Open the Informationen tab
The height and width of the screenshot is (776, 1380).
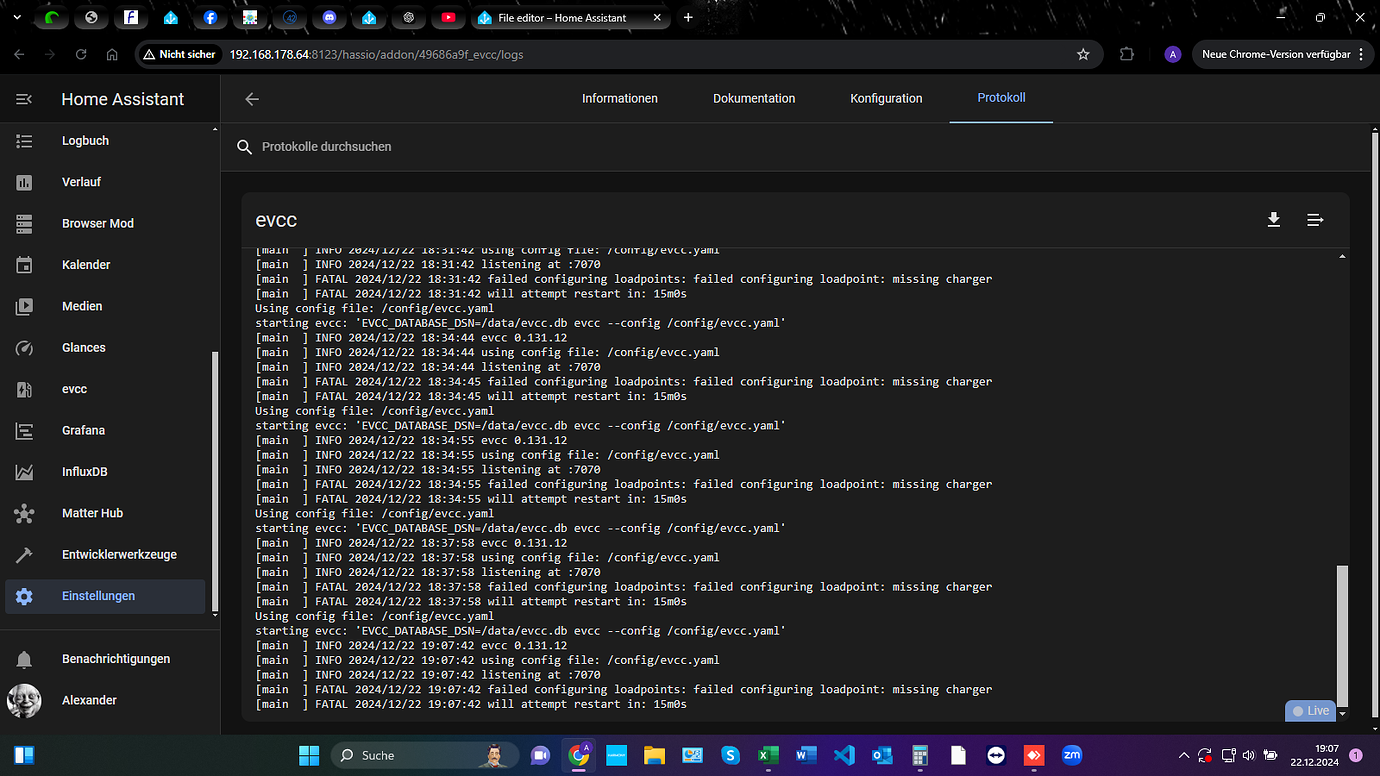pos(619,99)
